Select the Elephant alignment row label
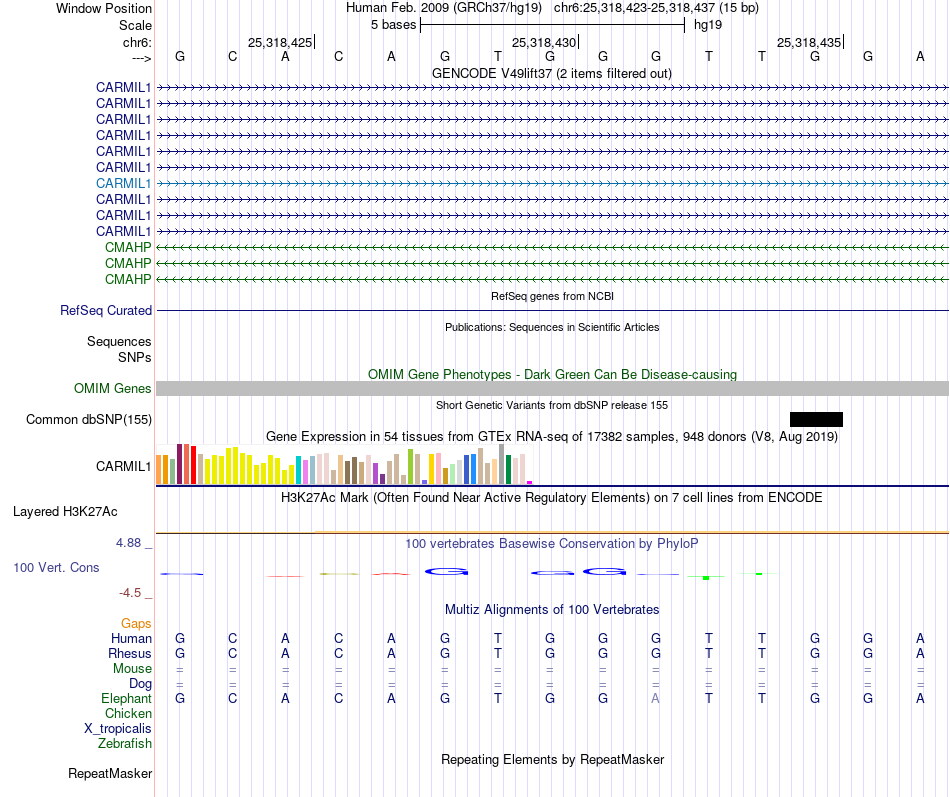The width and height of the screenshot is (950, 797). [126, 698]
